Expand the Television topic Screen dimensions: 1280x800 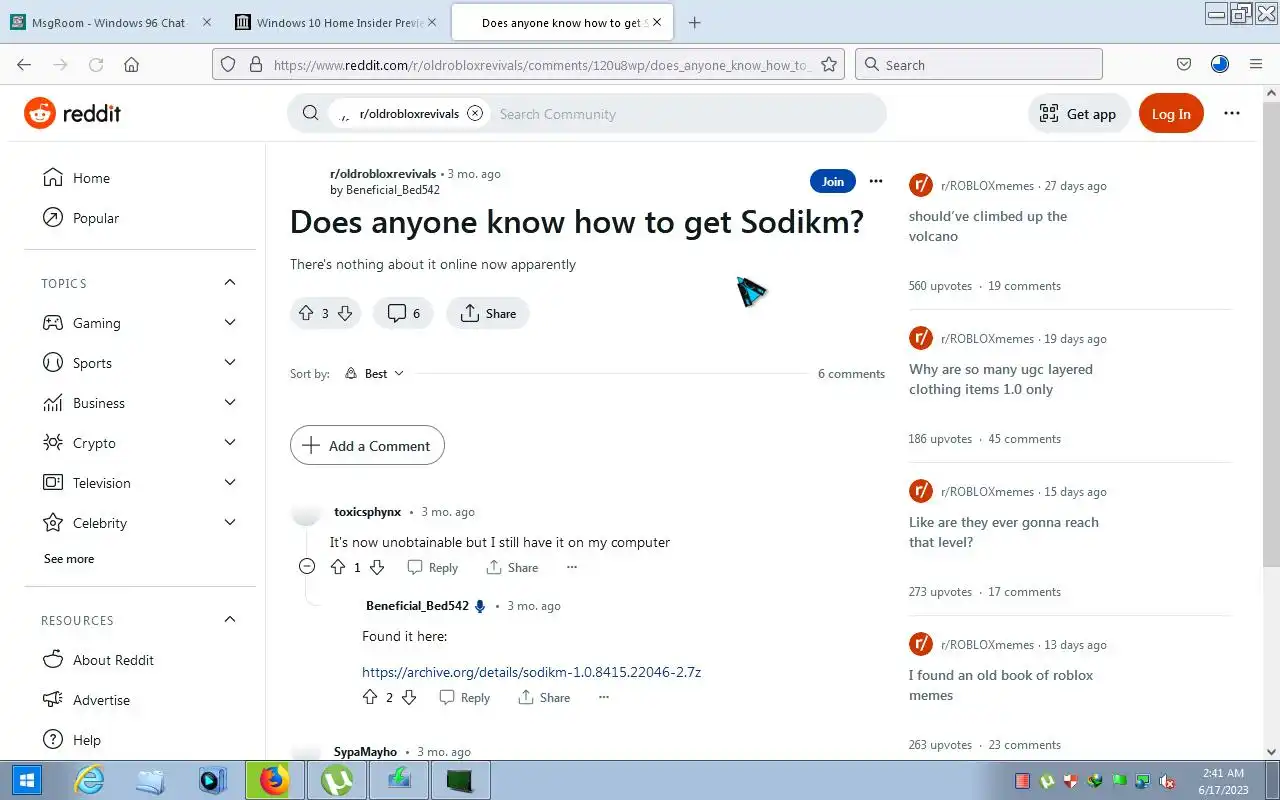tap(230, 482)
